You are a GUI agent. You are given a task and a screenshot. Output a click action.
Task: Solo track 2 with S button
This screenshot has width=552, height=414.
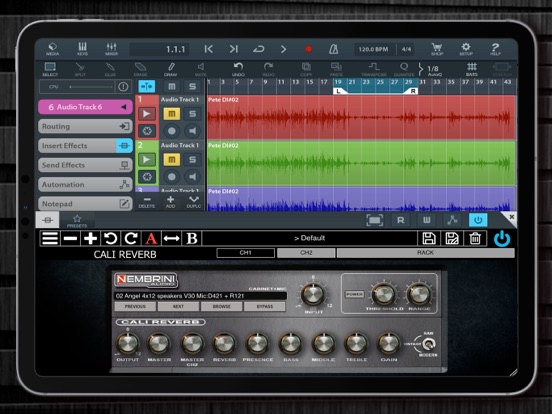click(x=192, y=159)
